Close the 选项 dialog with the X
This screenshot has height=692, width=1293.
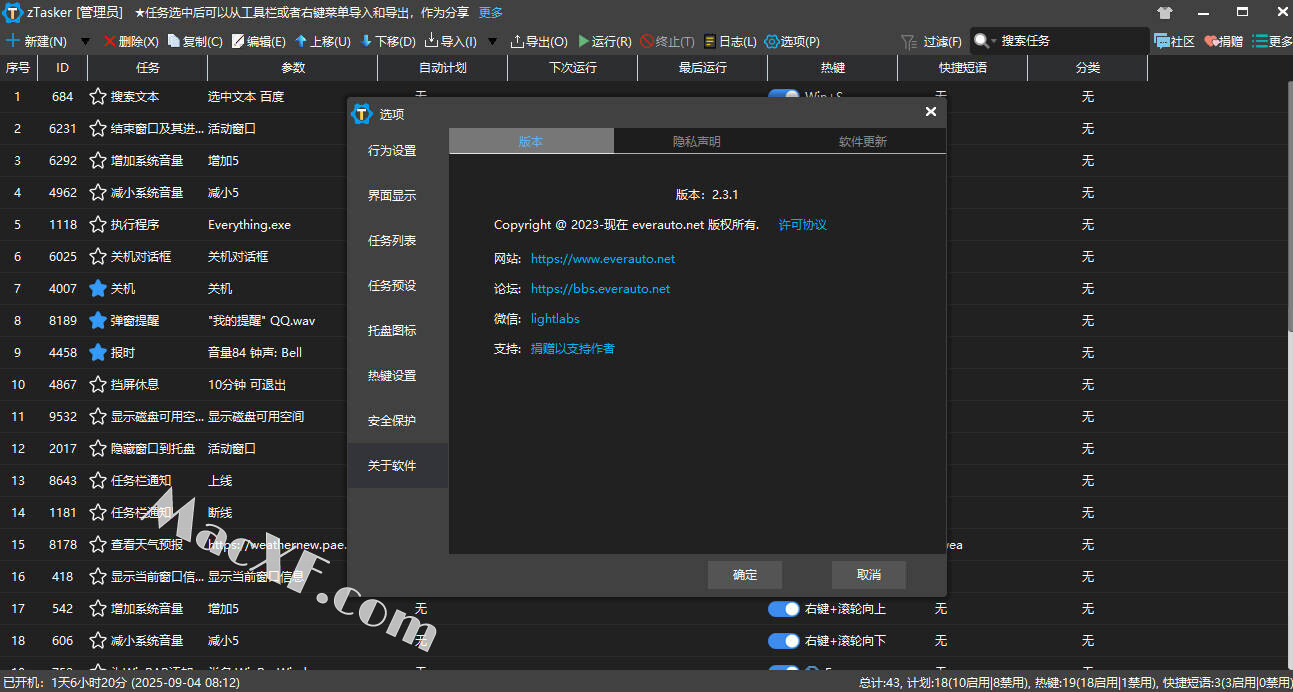tap(931, 112)
